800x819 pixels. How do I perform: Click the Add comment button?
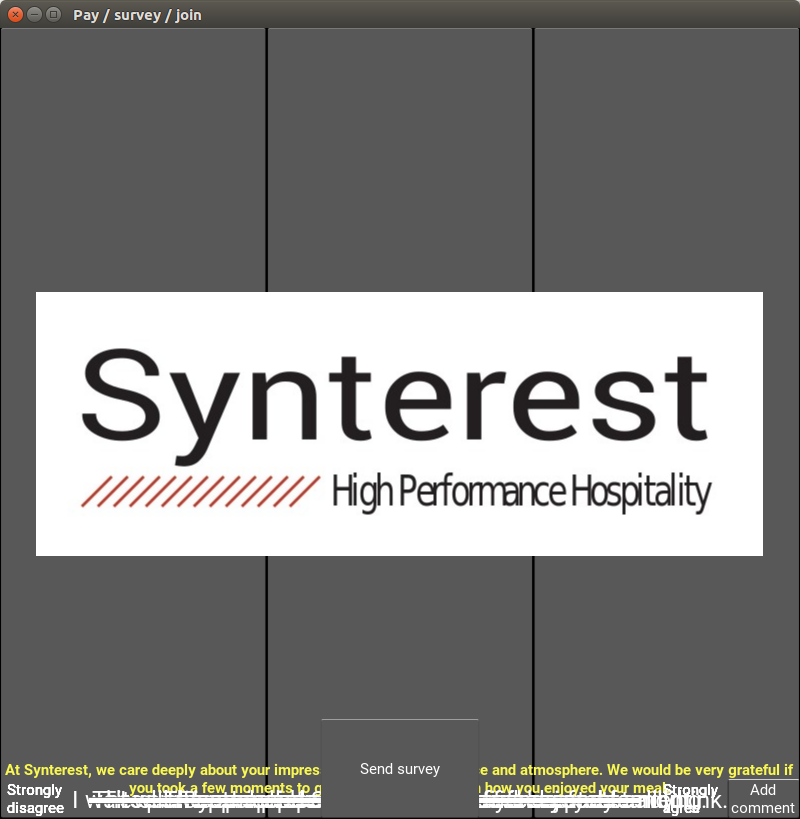[x=763, y=799]
